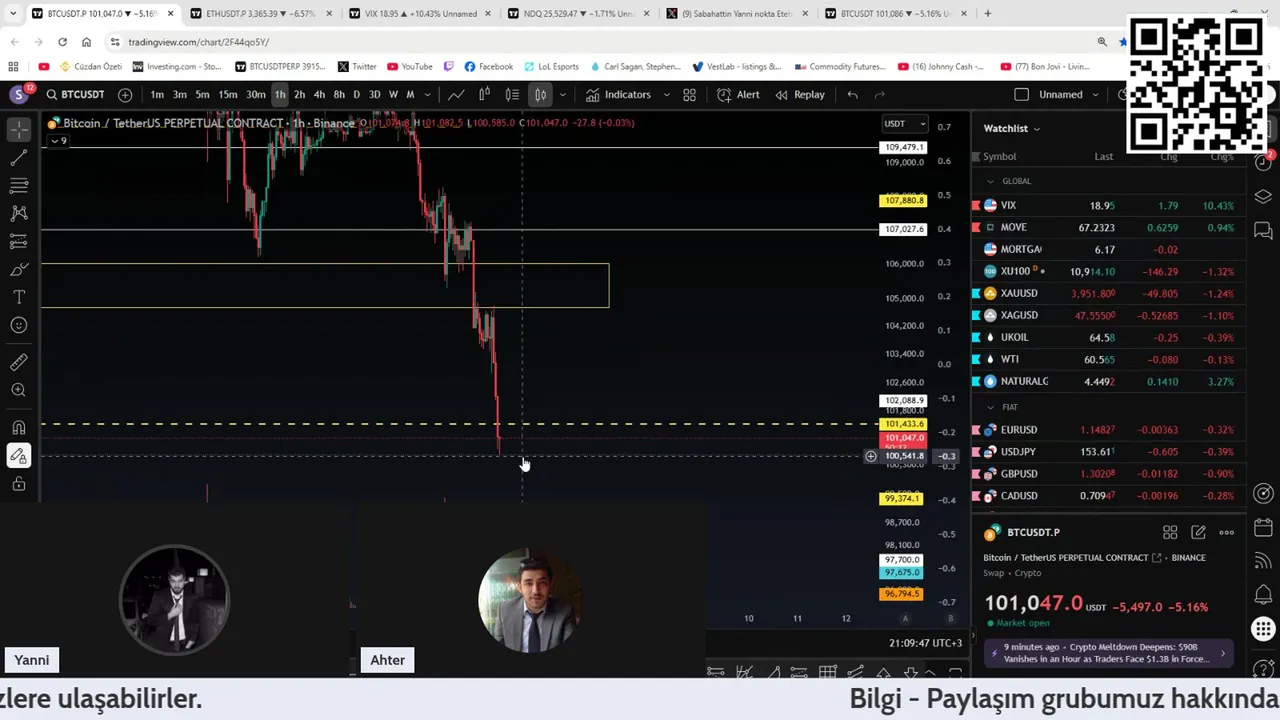
Task: Toggle magnet mode in left toolbar
Action: [x=19, y=428]
